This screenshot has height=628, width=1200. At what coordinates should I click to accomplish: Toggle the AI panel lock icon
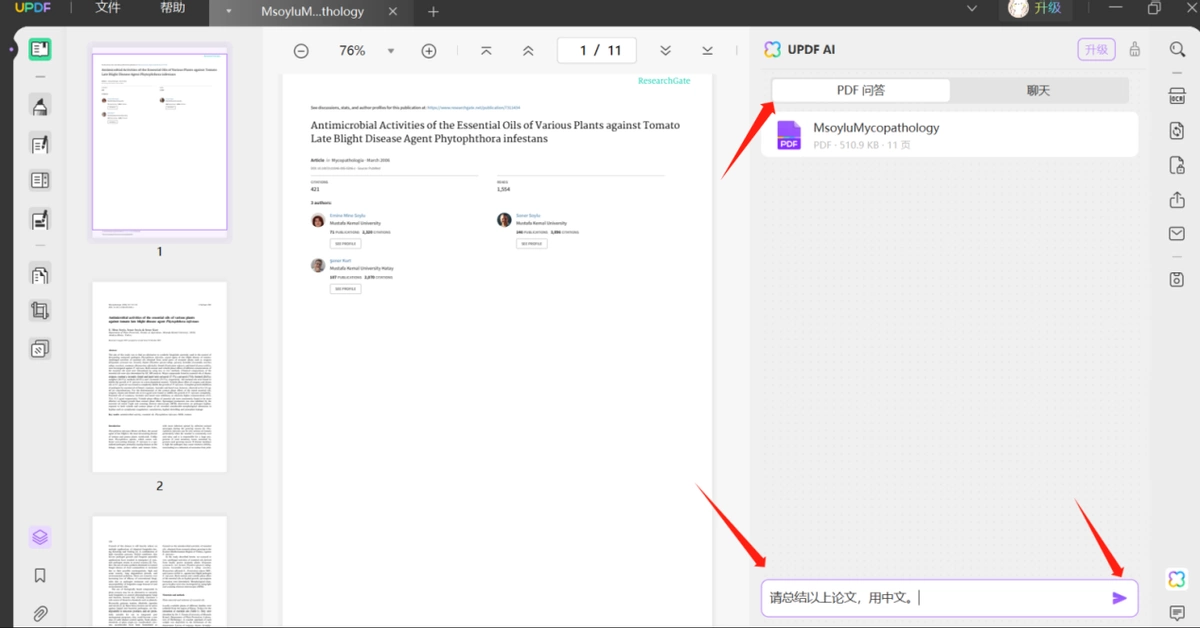[1135, 49]
